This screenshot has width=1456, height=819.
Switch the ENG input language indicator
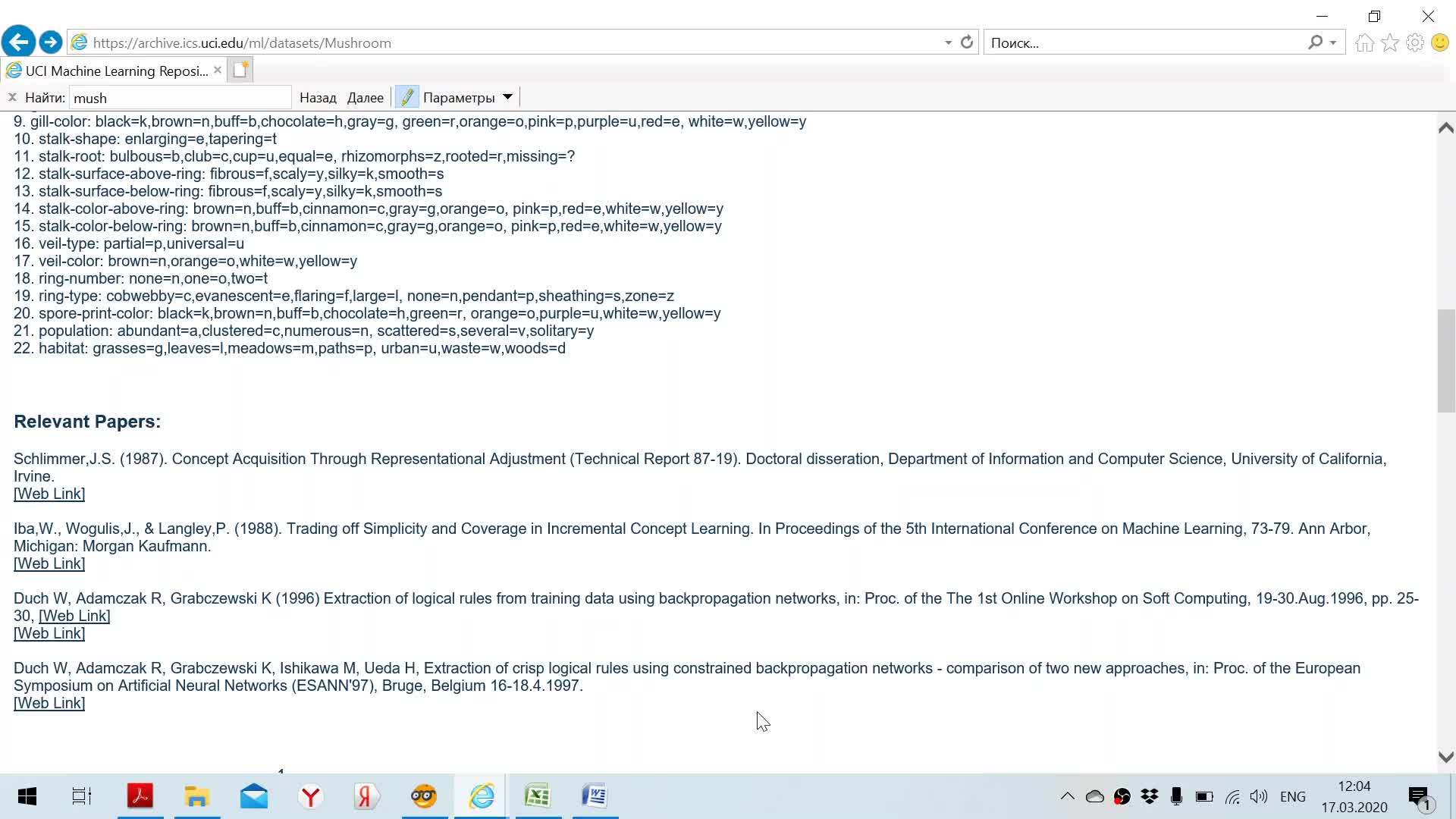[x=1293, y=796]
